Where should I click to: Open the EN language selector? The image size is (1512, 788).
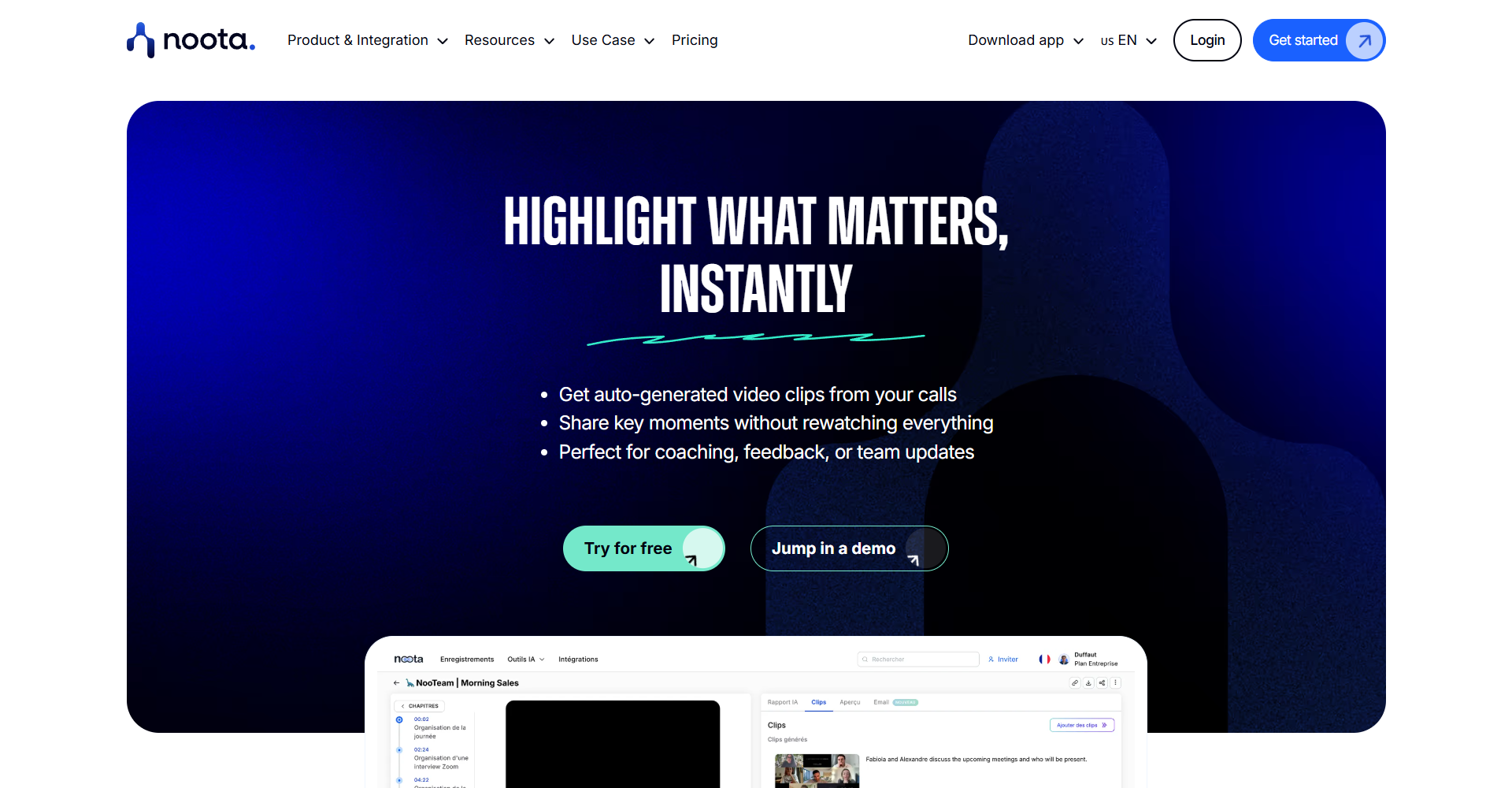[1128, 40]
